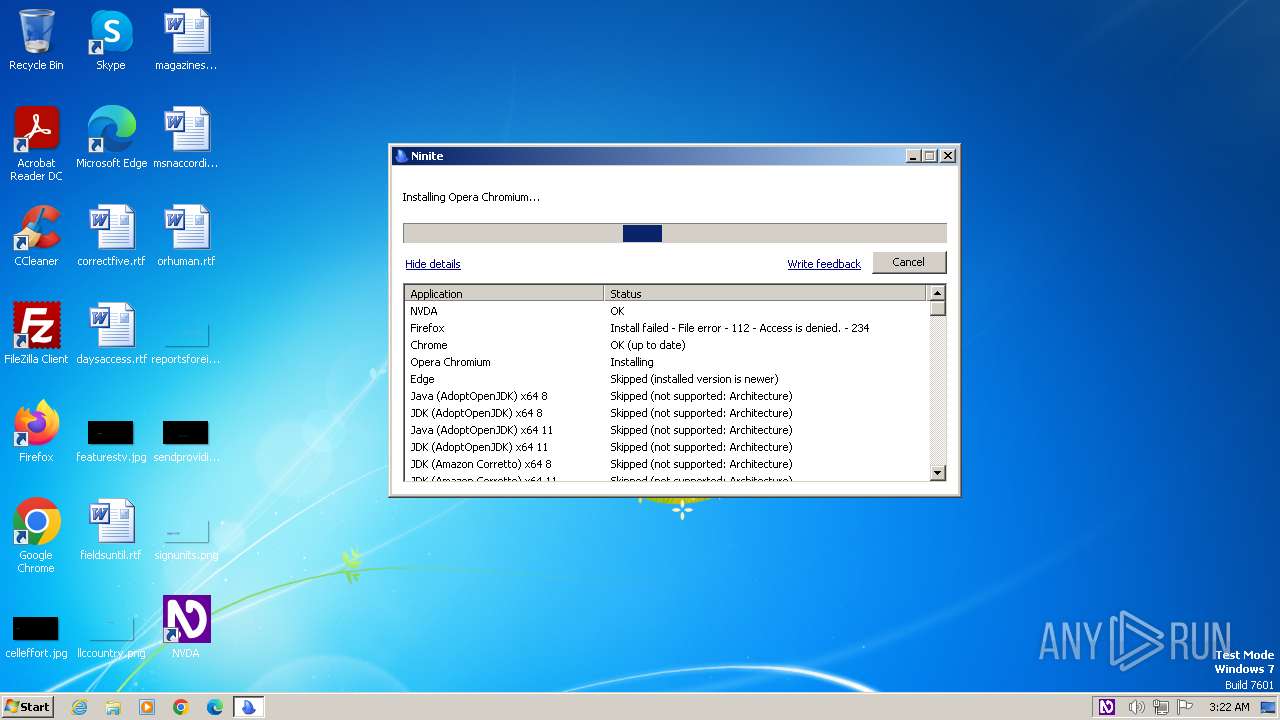The image size is (1280, 720).
Task: Select the Chrome row in details list
Action: pyautogui.click(x=667, y=345)
